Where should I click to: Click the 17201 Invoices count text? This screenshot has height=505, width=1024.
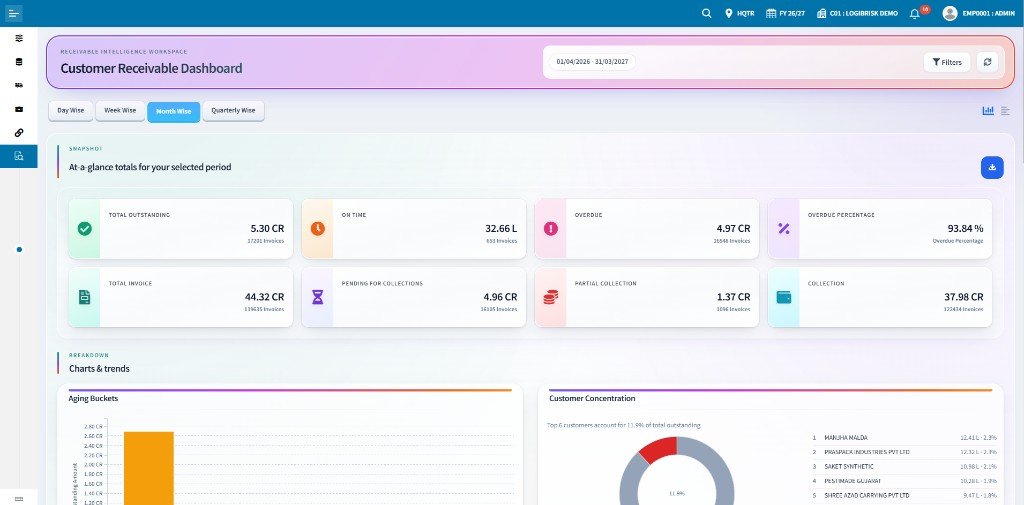point(266,241)
